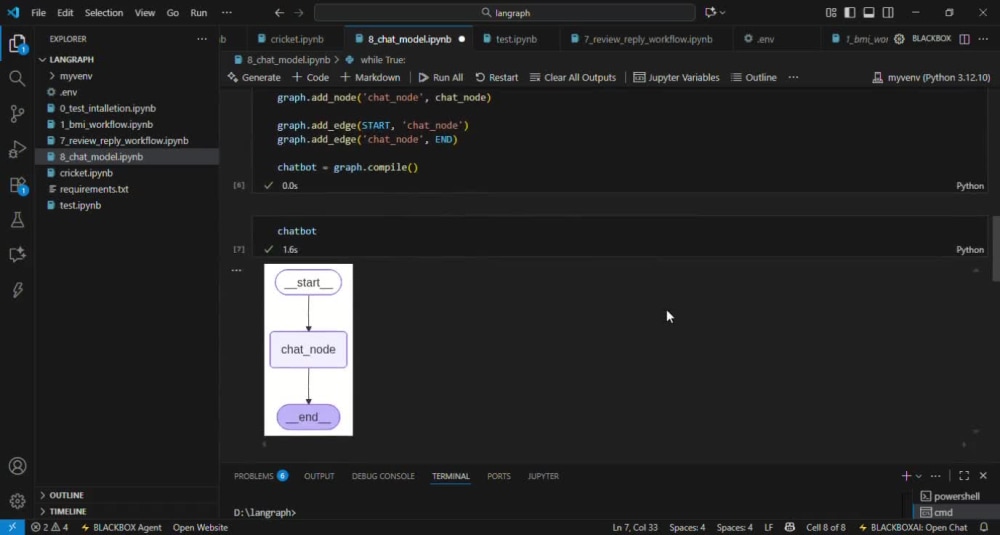
Task: Open Customize Layout icon
Action: (x=830, y=13)
